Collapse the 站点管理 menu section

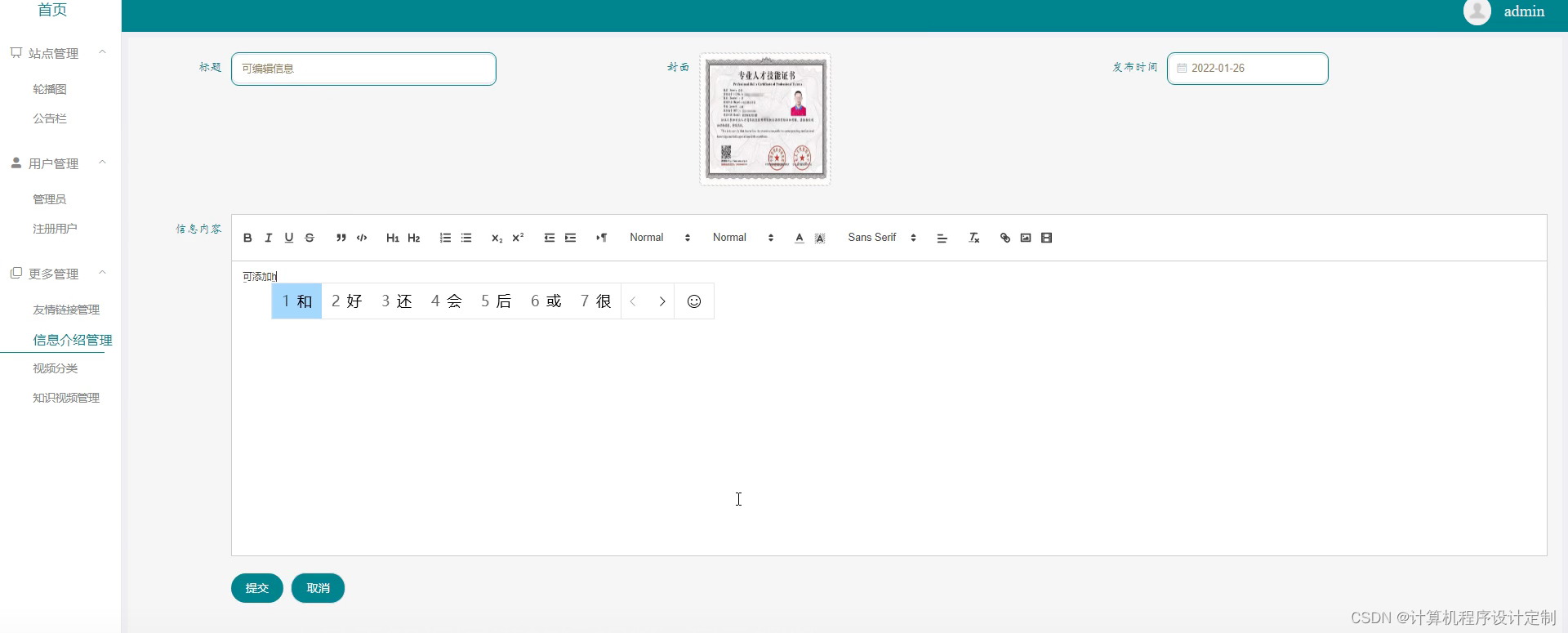[102, 52]
